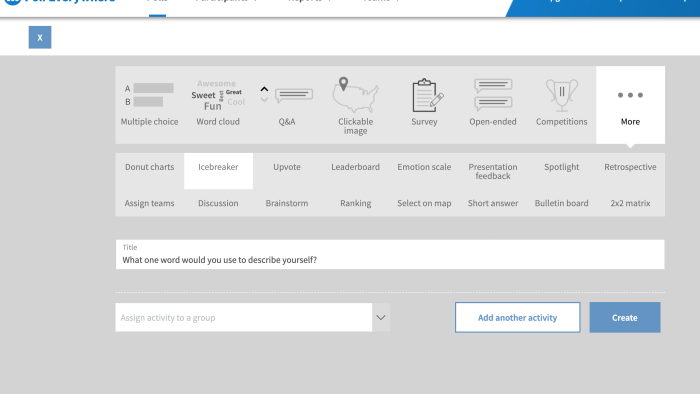Pick the Competitions trophy icon
The height and width of the screenshot is (394, 700).
coord(562,95)
